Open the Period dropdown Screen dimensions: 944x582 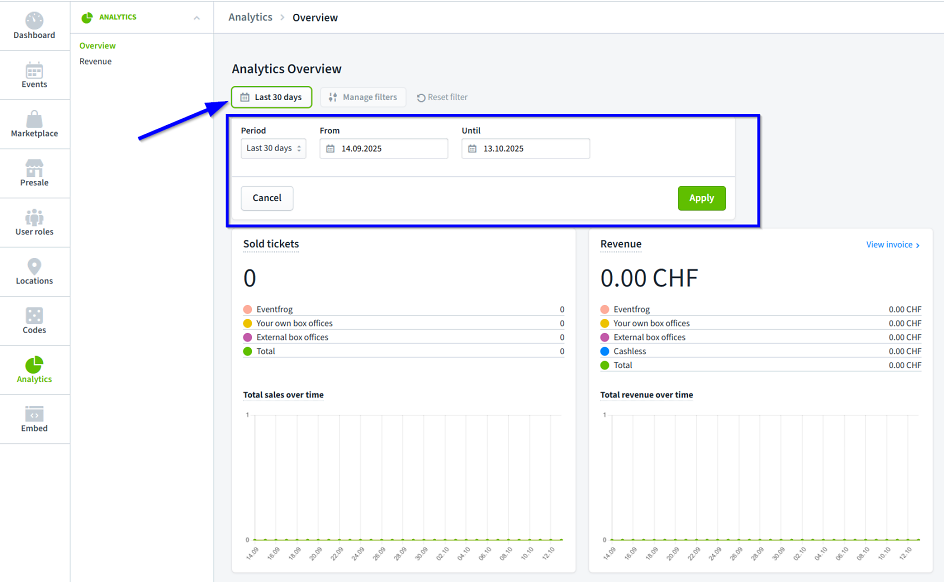coord(274,148)
